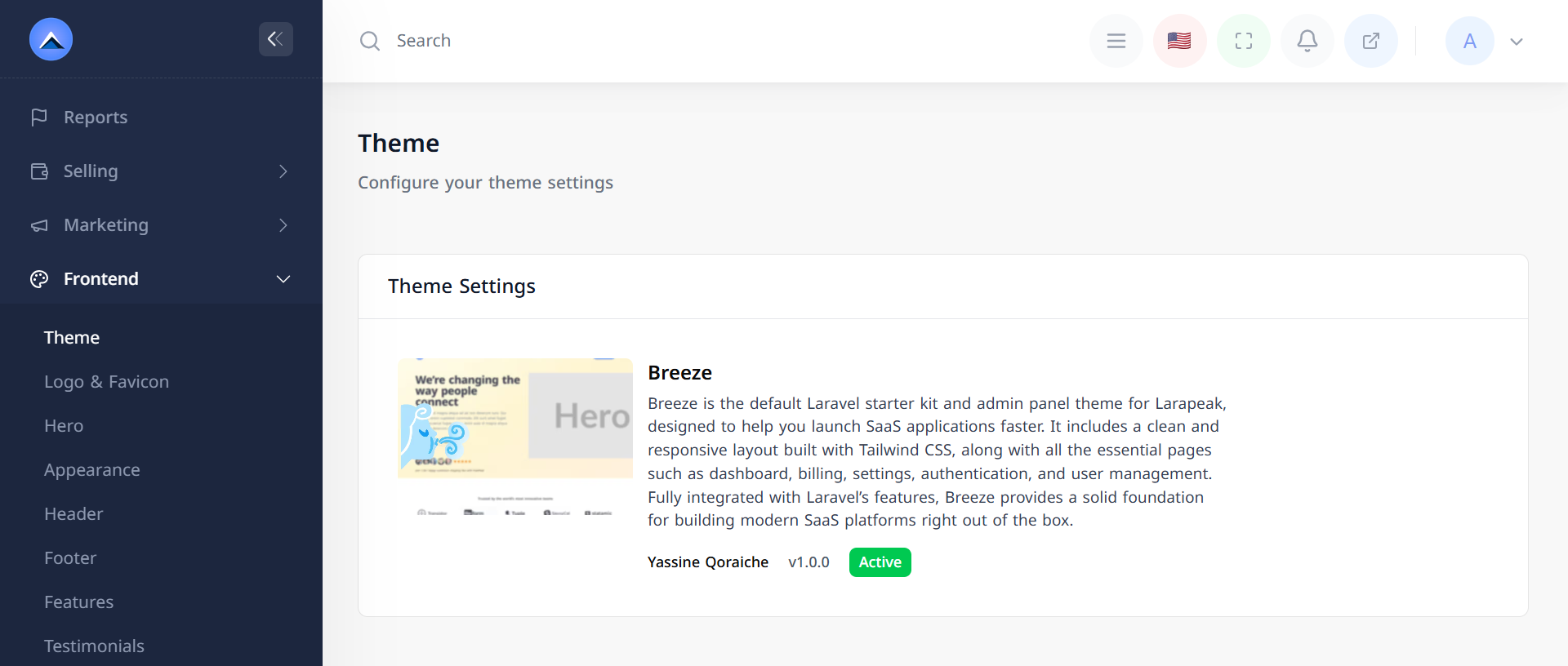
Task: Collapse the sidebar with double-chevron button
Action: click(275, 39)
